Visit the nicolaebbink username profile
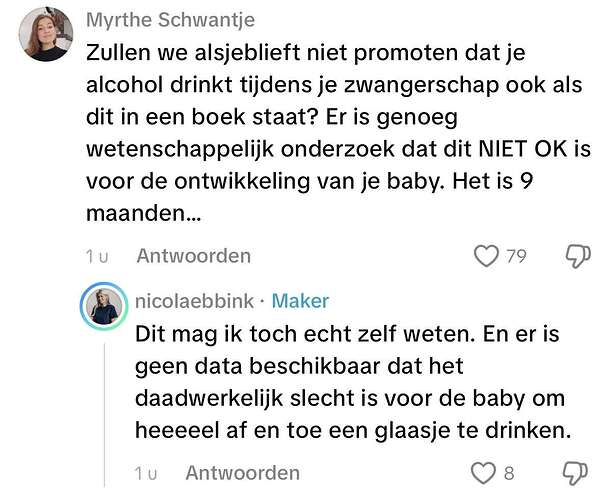The width and height of the screenshot is (615, 499). click(x=195, y=301)
